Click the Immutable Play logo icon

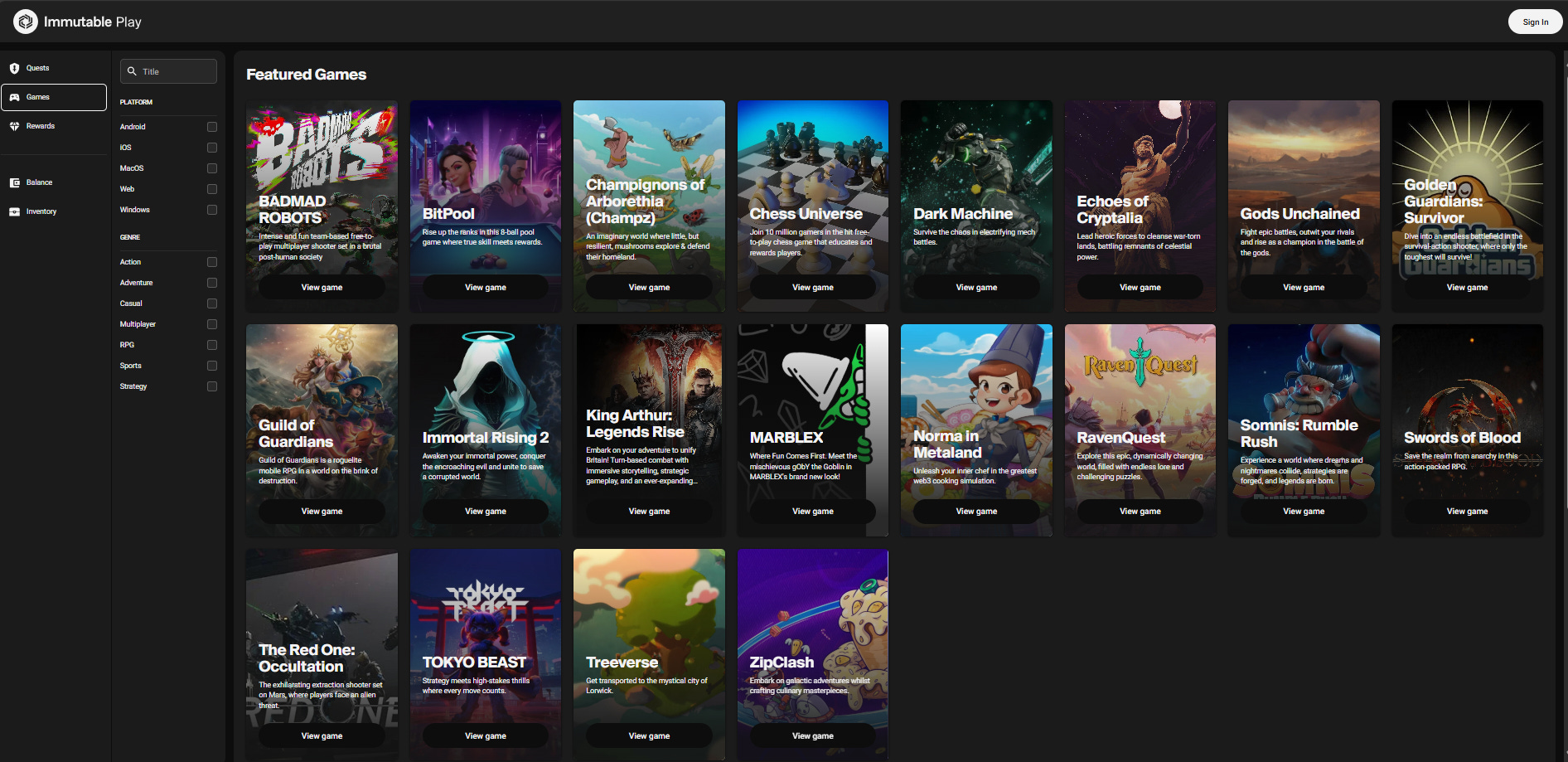pos(26,22)
